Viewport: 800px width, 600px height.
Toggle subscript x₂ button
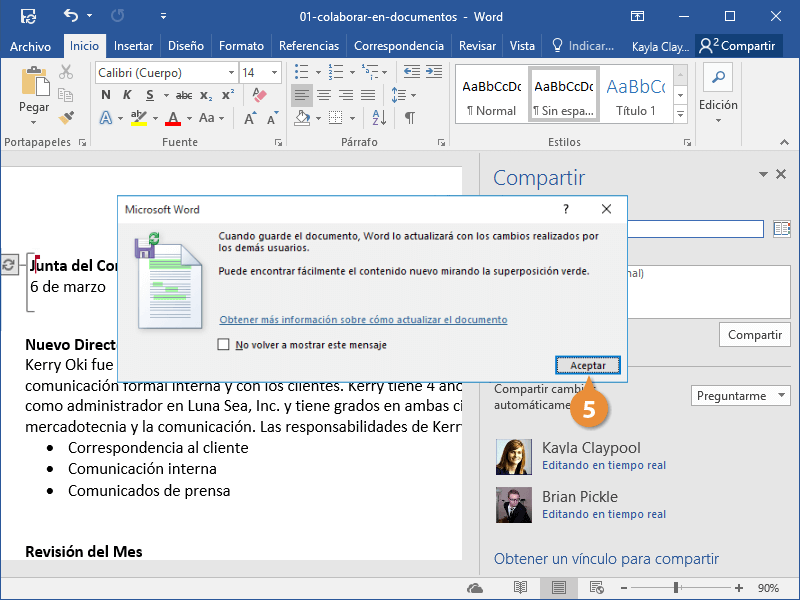coord(206,95)
